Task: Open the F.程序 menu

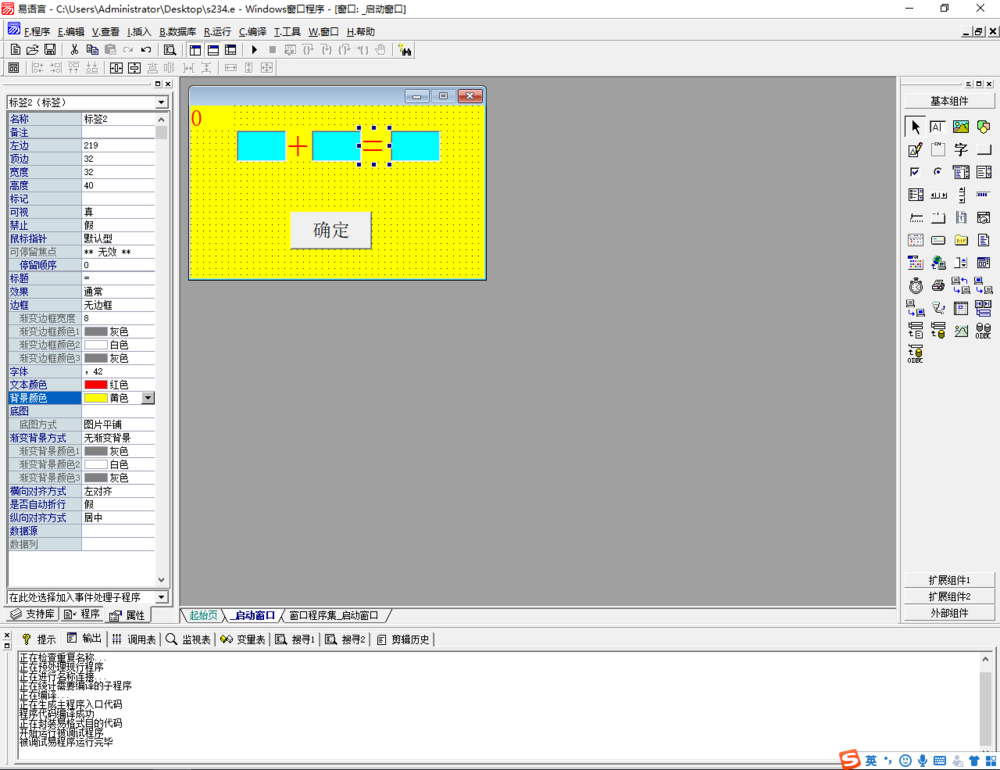Action: [x=37, y=31]
